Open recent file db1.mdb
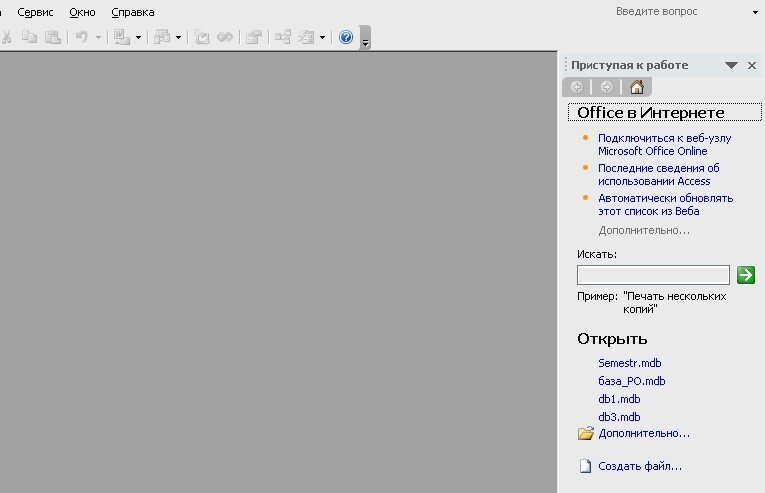 (x=619, y=399)
